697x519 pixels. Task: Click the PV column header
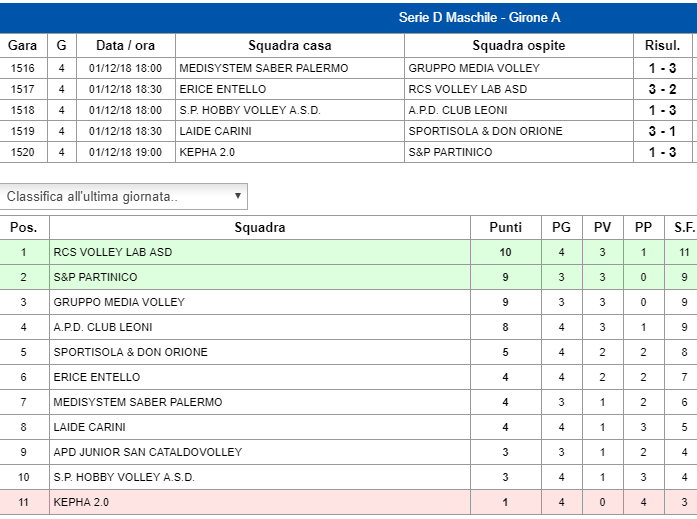tap(603, 228)
